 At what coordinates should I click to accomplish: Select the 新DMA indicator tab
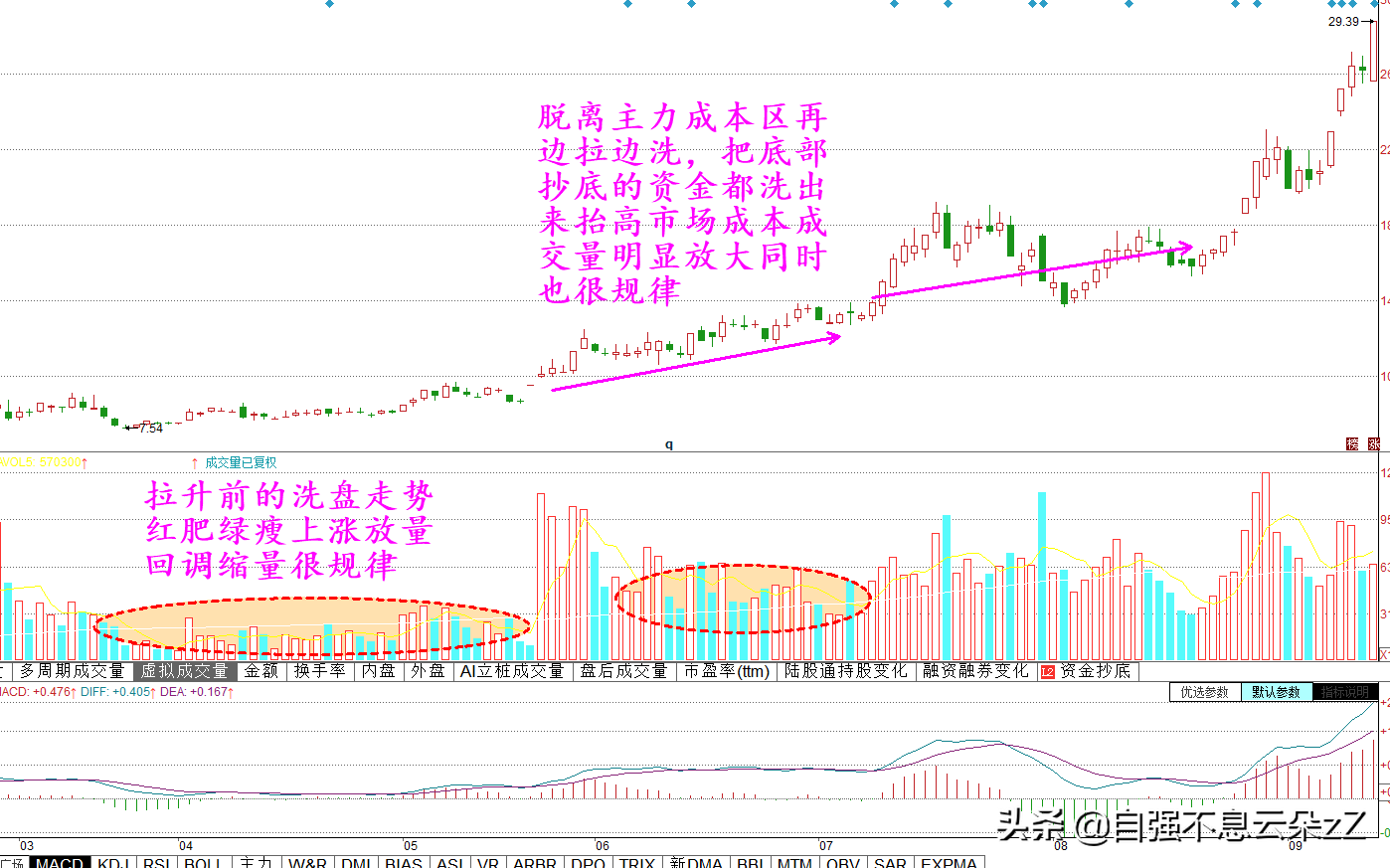696,862
